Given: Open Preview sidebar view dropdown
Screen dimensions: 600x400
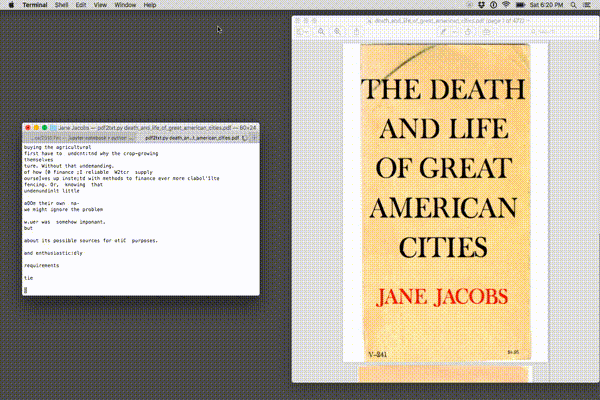Looking at the screenshot, I should 302,32.
